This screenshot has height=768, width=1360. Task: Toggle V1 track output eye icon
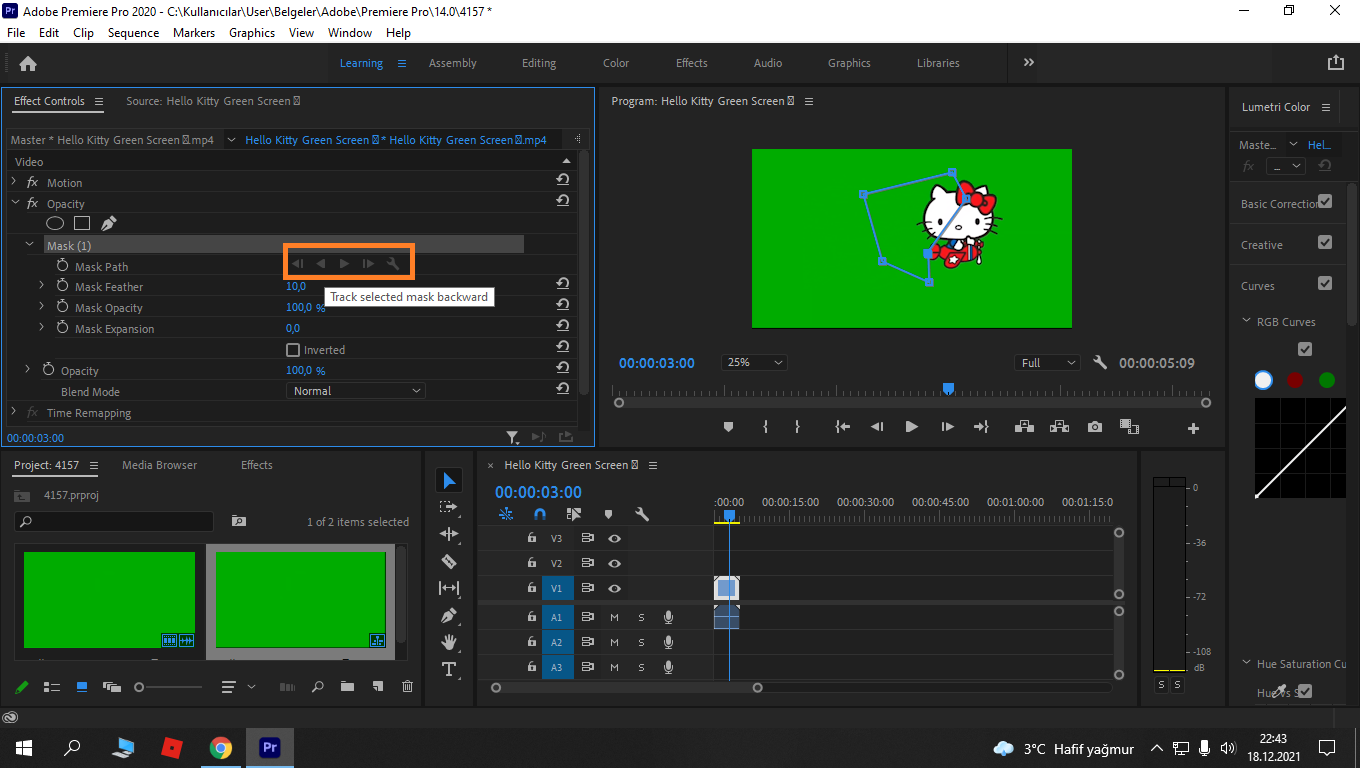point(615,589)
